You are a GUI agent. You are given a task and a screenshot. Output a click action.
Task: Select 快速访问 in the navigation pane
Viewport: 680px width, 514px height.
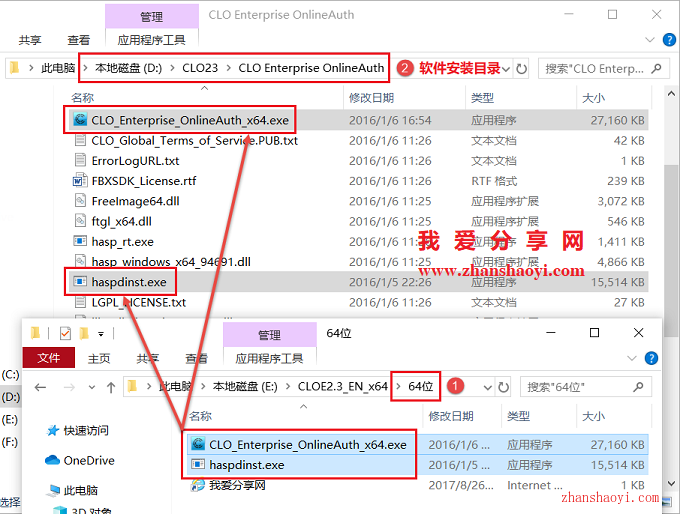[x=86, y=430]
